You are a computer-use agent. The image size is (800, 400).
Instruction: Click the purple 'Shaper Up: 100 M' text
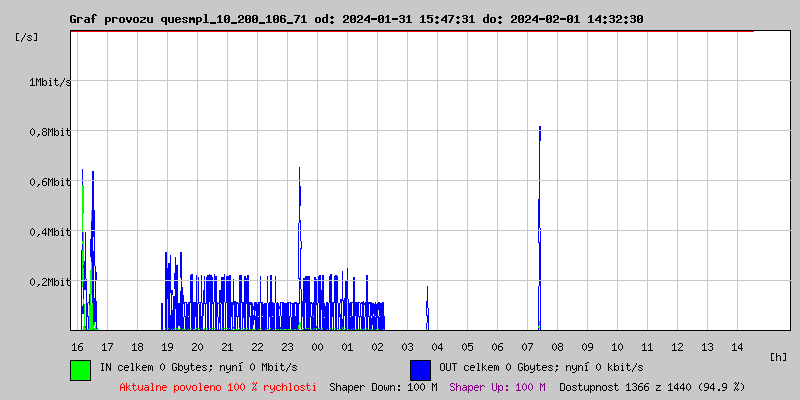[497, 387]
